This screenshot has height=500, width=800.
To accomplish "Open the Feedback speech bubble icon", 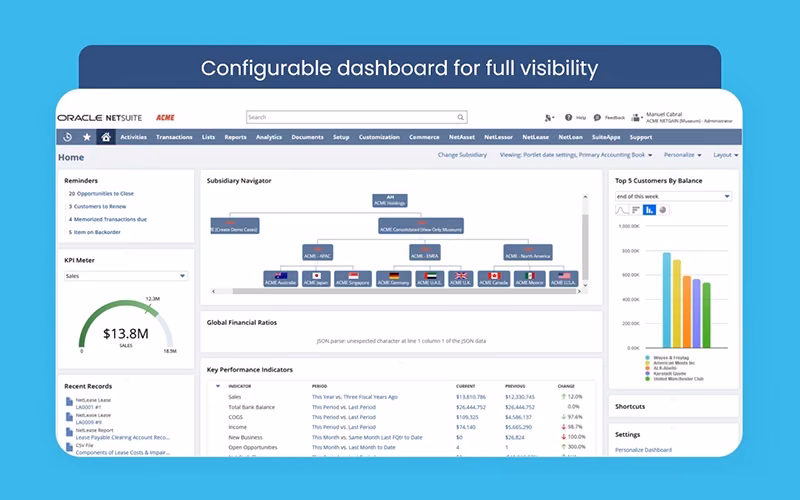I will (x=597, y=117).
